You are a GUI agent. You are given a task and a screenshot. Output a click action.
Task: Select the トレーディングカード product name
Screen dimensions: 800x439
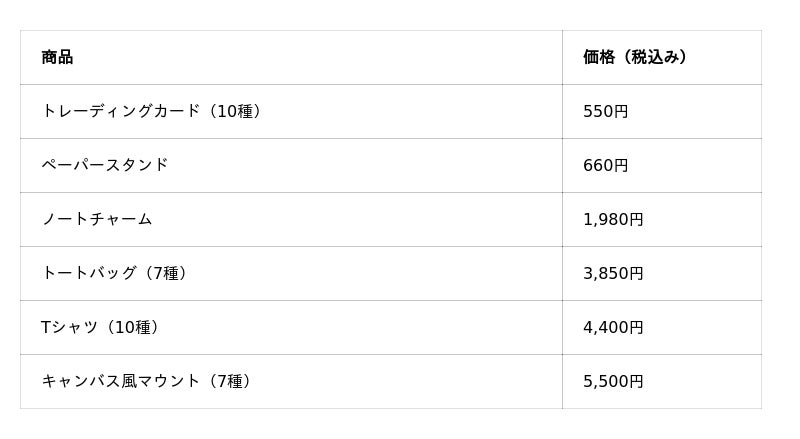point(120,111)
